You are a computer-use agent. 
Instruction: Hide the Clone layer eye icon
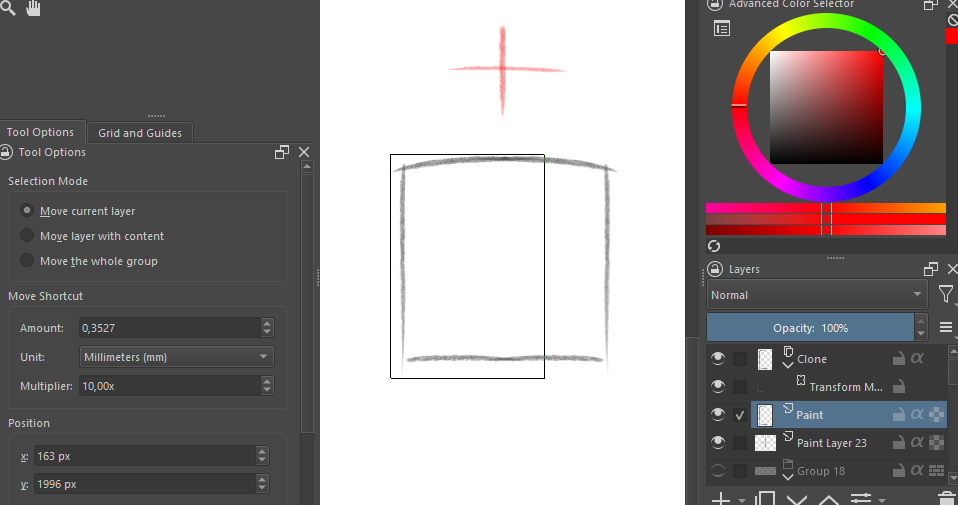[x=718, y=358]
